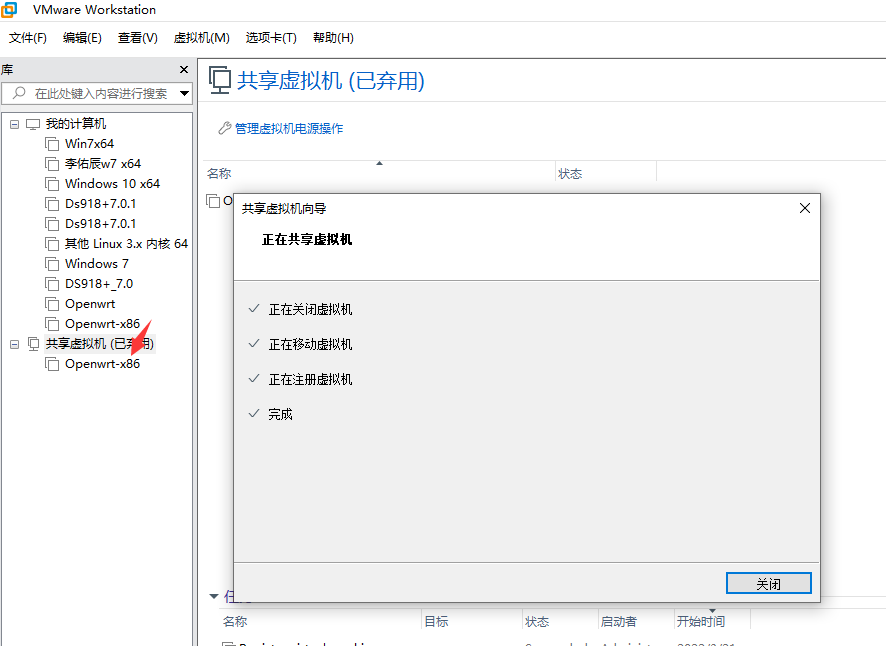Click the 其他 Linux 3.x VM icon
This screenshot has width=886, height=646.
52,244
